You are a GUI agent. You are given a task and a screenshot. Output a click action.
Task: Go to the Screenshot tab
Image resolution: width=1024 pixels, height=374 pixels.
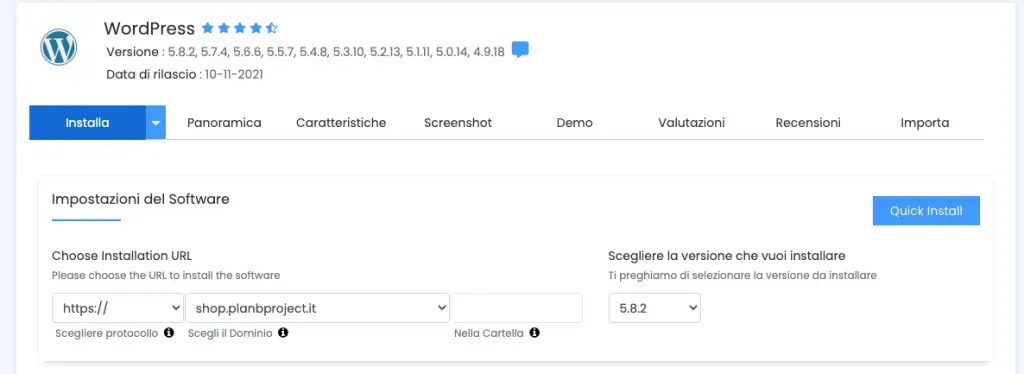pyautogui.click(x=458, y=123)
